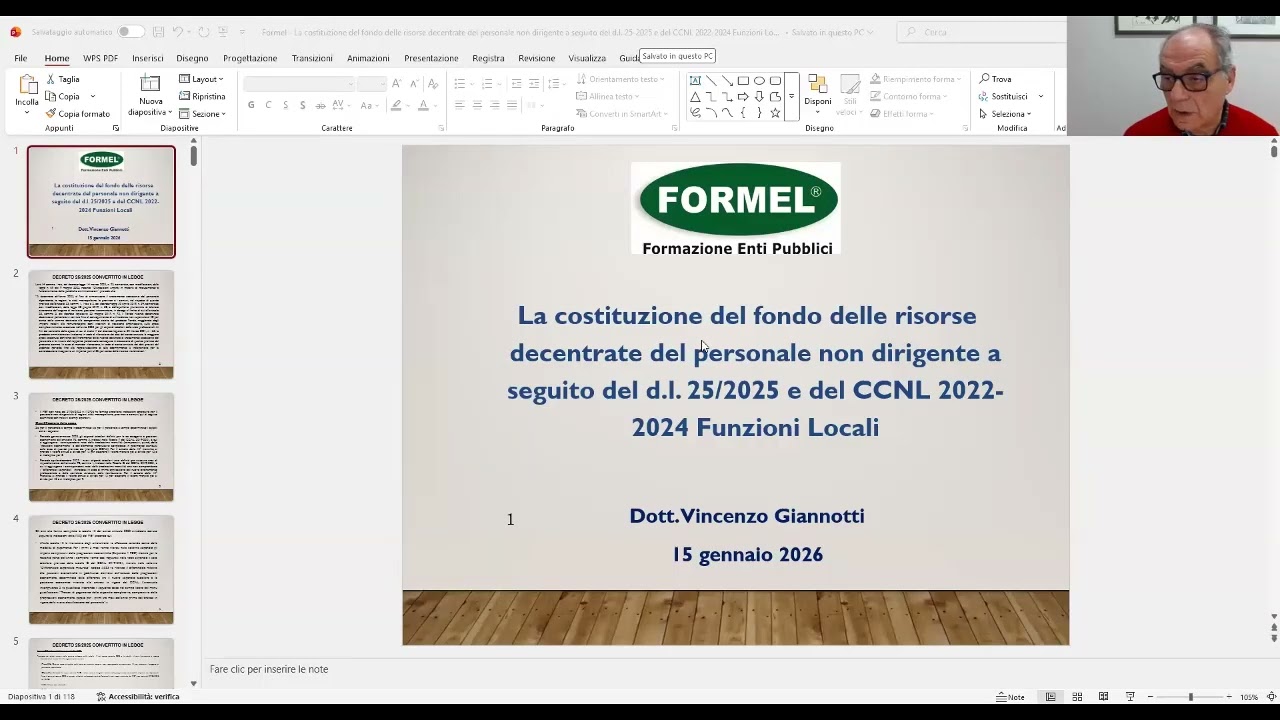Viewport: 1280px width, 720px height.
Task: Switch to reading view icon
Action: pos(1103,697)
